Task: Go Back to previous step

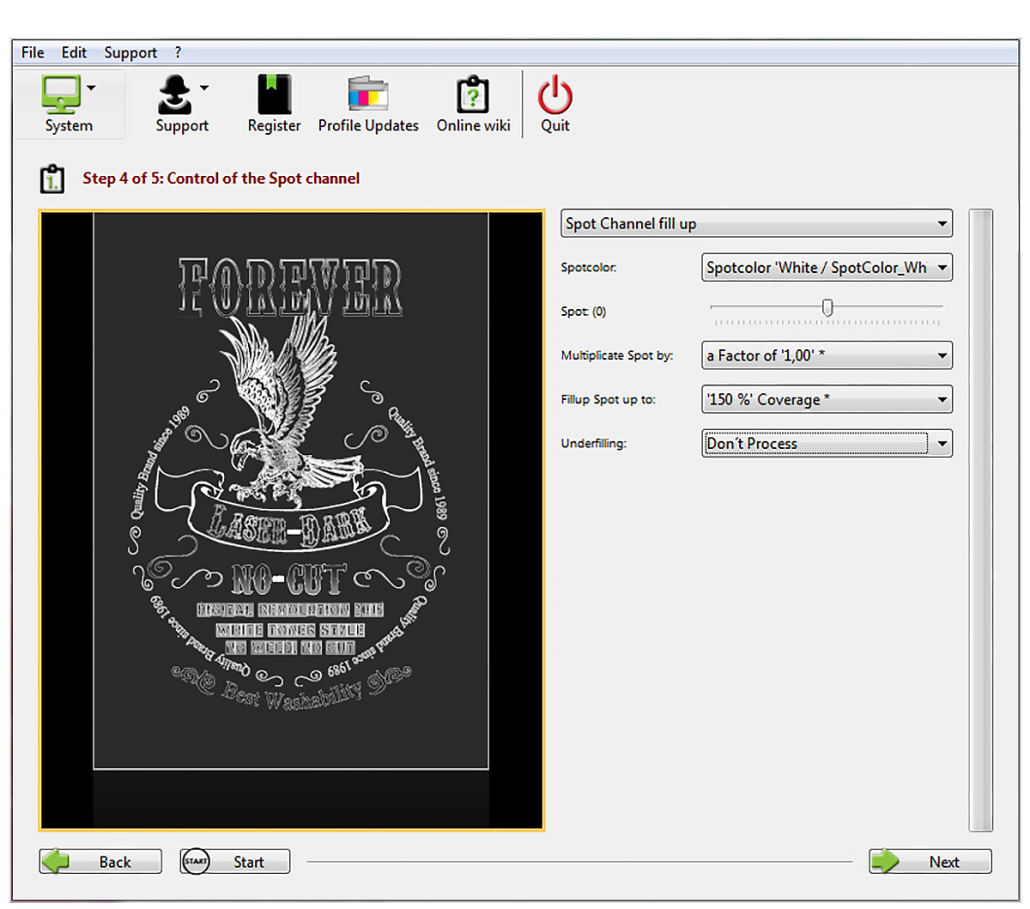Action: tap(100, 862)
